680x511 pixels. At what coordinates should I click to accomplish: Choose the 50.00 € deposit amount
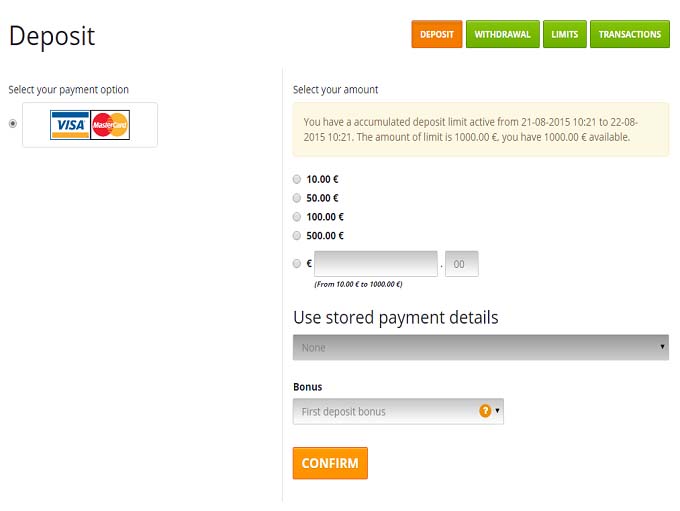(x=297, y=198)
